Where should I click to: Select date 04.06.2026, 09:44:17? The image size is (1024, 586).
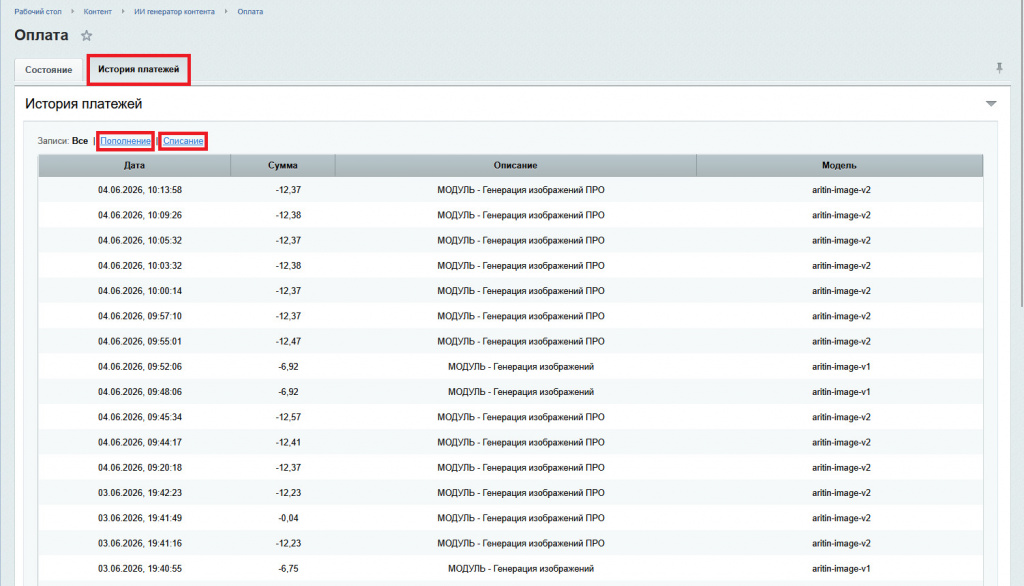[x=140, y=443]
